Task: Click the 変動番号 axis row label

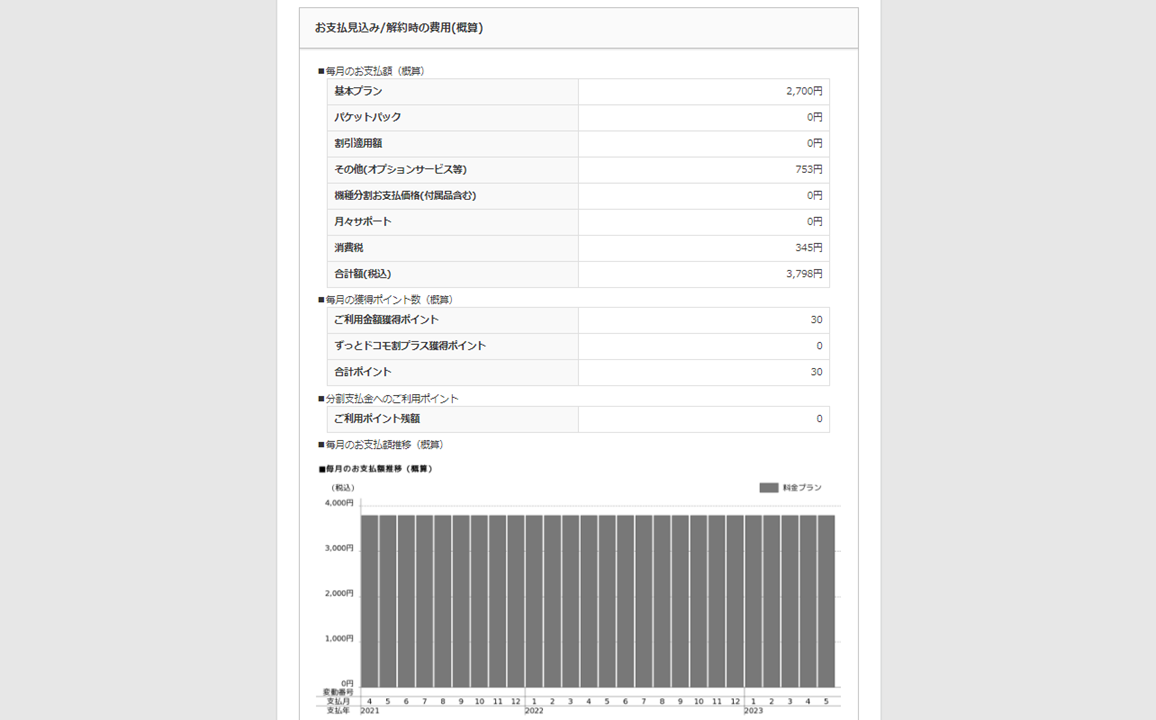Action: click(x=338, y=693)
